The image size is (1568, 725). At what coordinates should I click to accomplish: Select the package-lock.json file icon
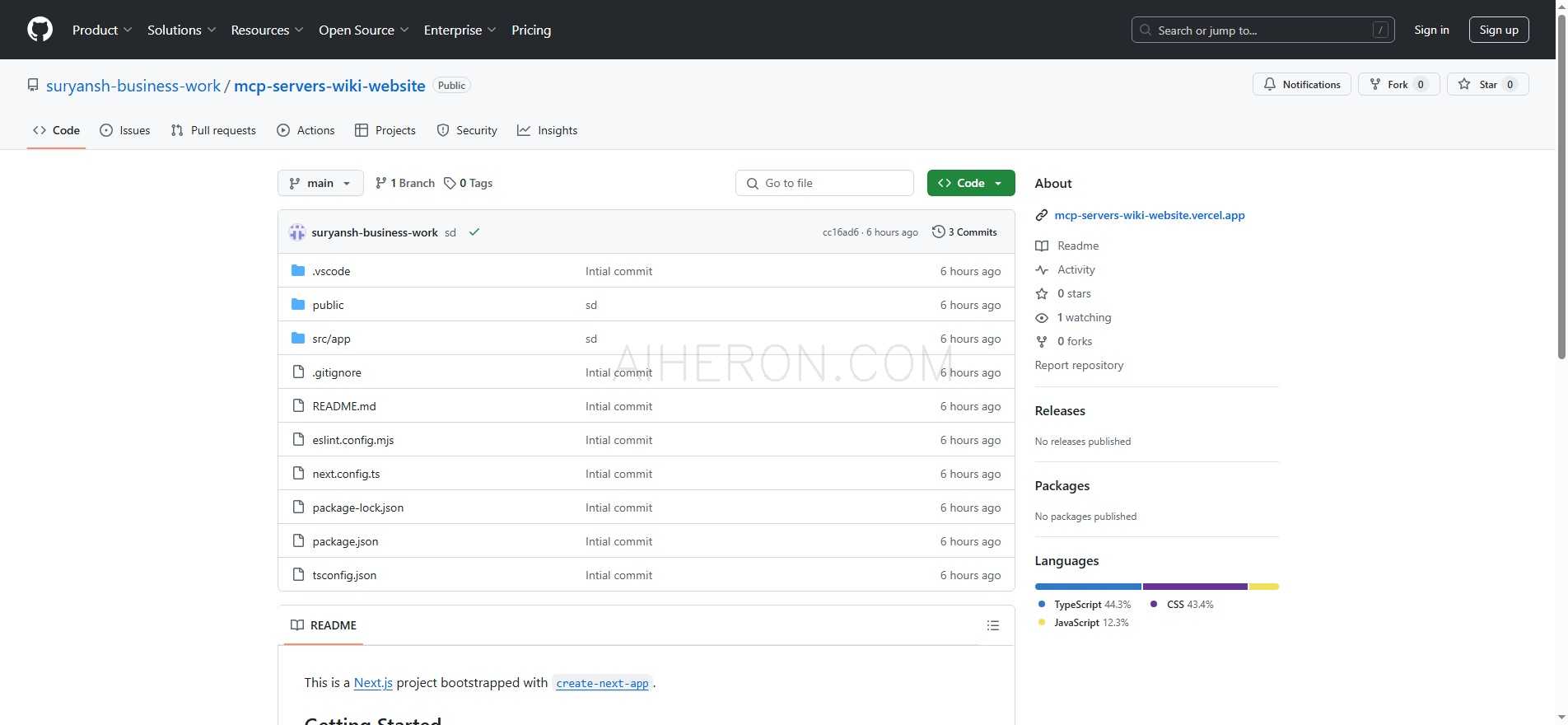pyautogui.click(x=298, y=507)
